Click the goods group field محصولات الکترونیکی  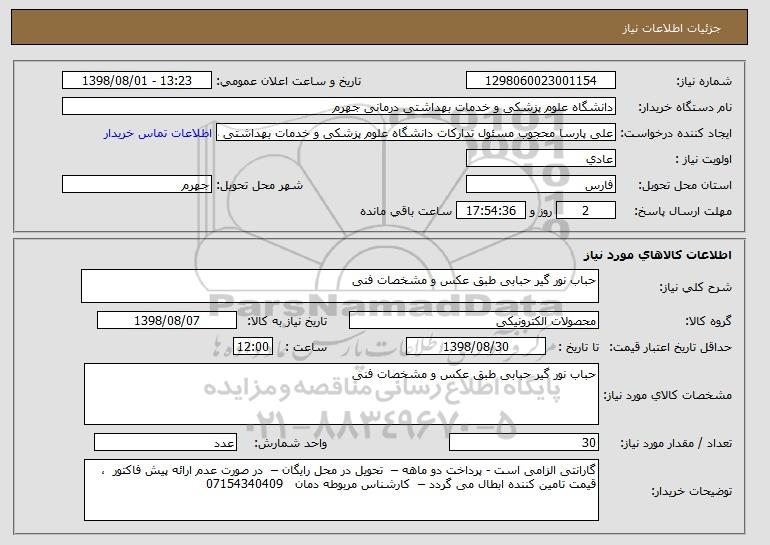click(x=474, y=321)
